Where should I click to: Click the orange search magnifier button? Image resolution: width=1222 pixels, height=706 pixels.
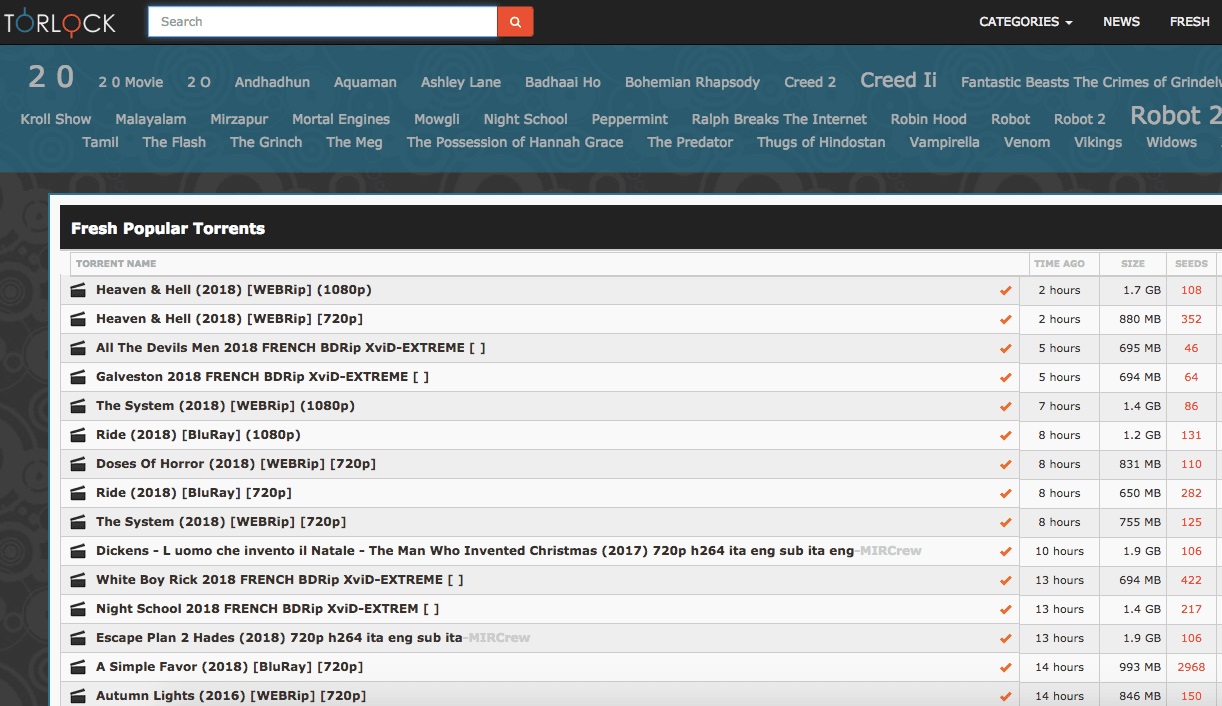coord(515,21)
